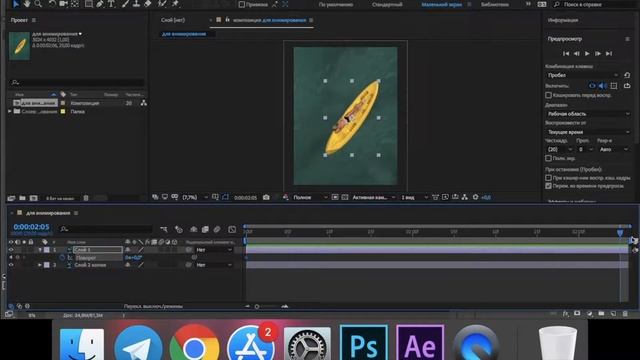Switch to the Библиотеки workspace
The image size is (640, 360).
click(495, 4)
